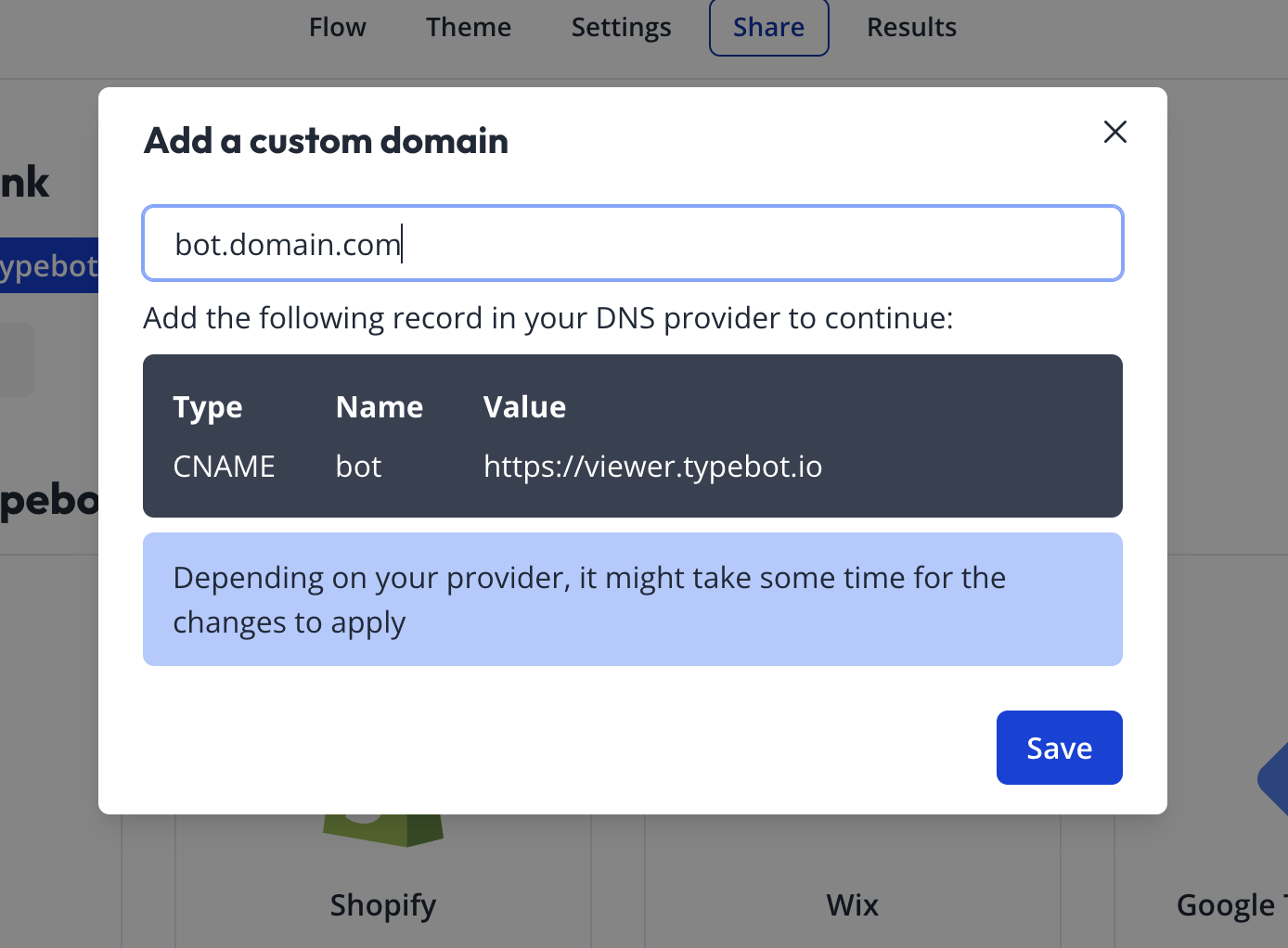Click the provider delay info banner
Image resolution: width=1288 pixels, height=948 pixels.
pyautogui.click(x=632, y=599)
